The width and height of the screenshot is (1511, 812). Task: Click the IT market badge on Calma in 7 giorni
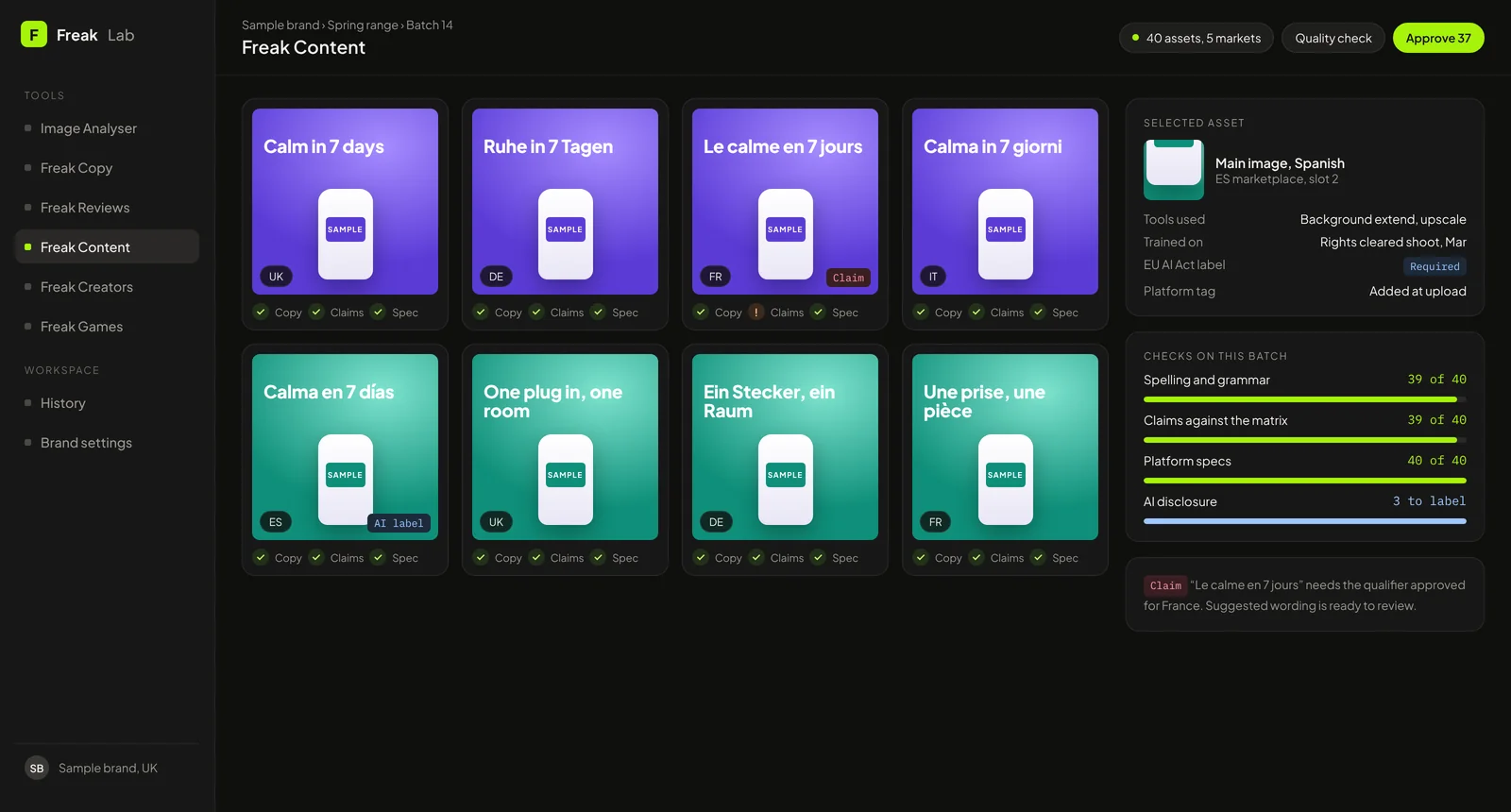tap(933, 277)
